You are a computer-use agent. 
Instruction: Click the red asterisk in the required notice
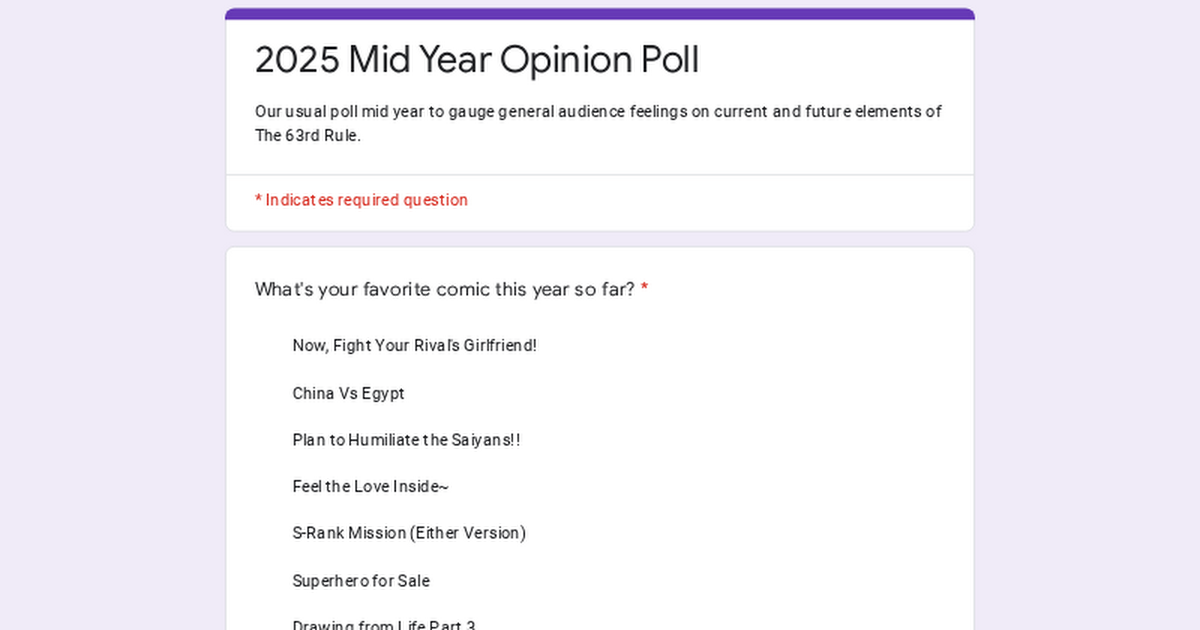[x=258, y=199]
